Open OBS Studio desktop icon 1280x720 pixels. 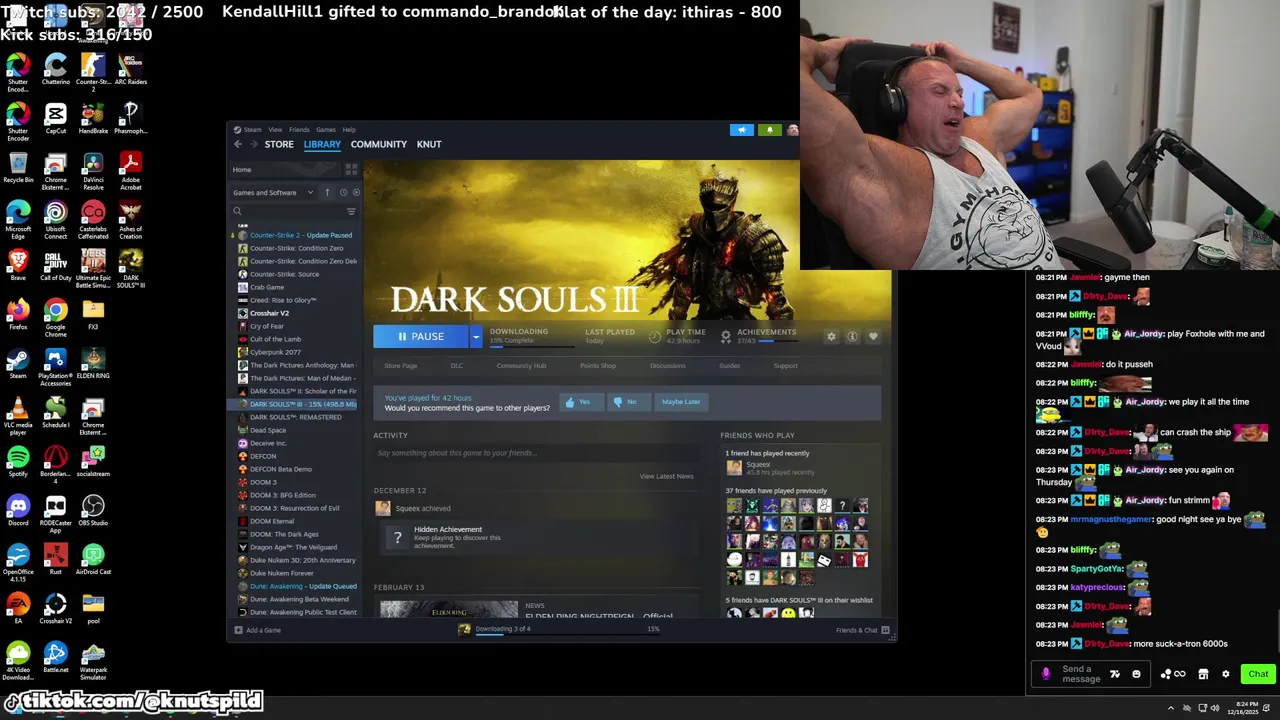93,510
